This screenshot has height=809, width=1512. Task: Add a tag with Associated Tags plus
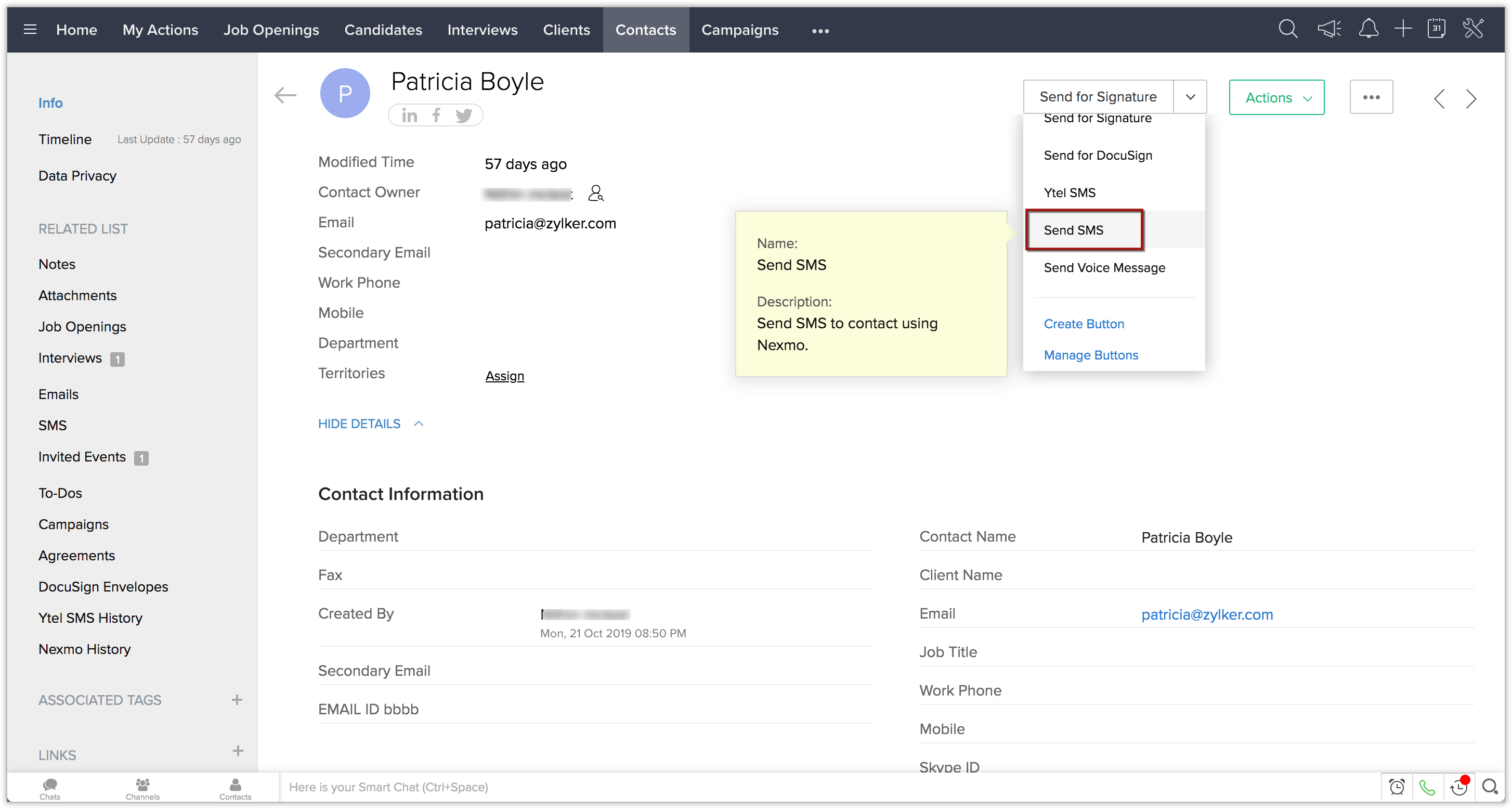[237, 700]
